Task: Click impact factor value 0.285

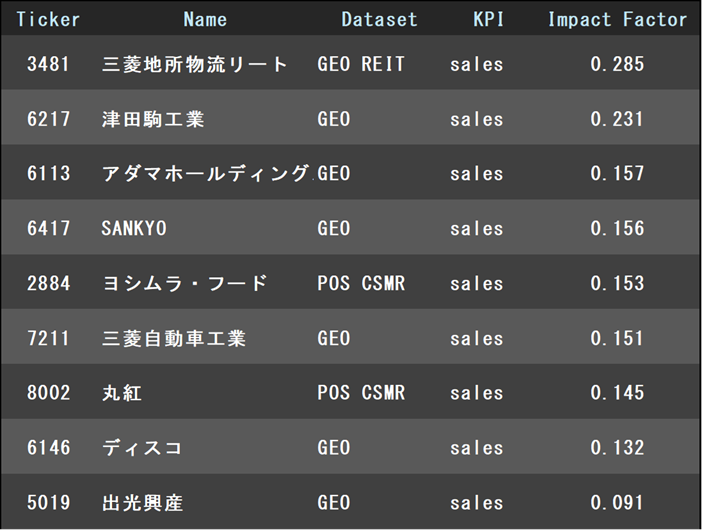Action: 617,64
